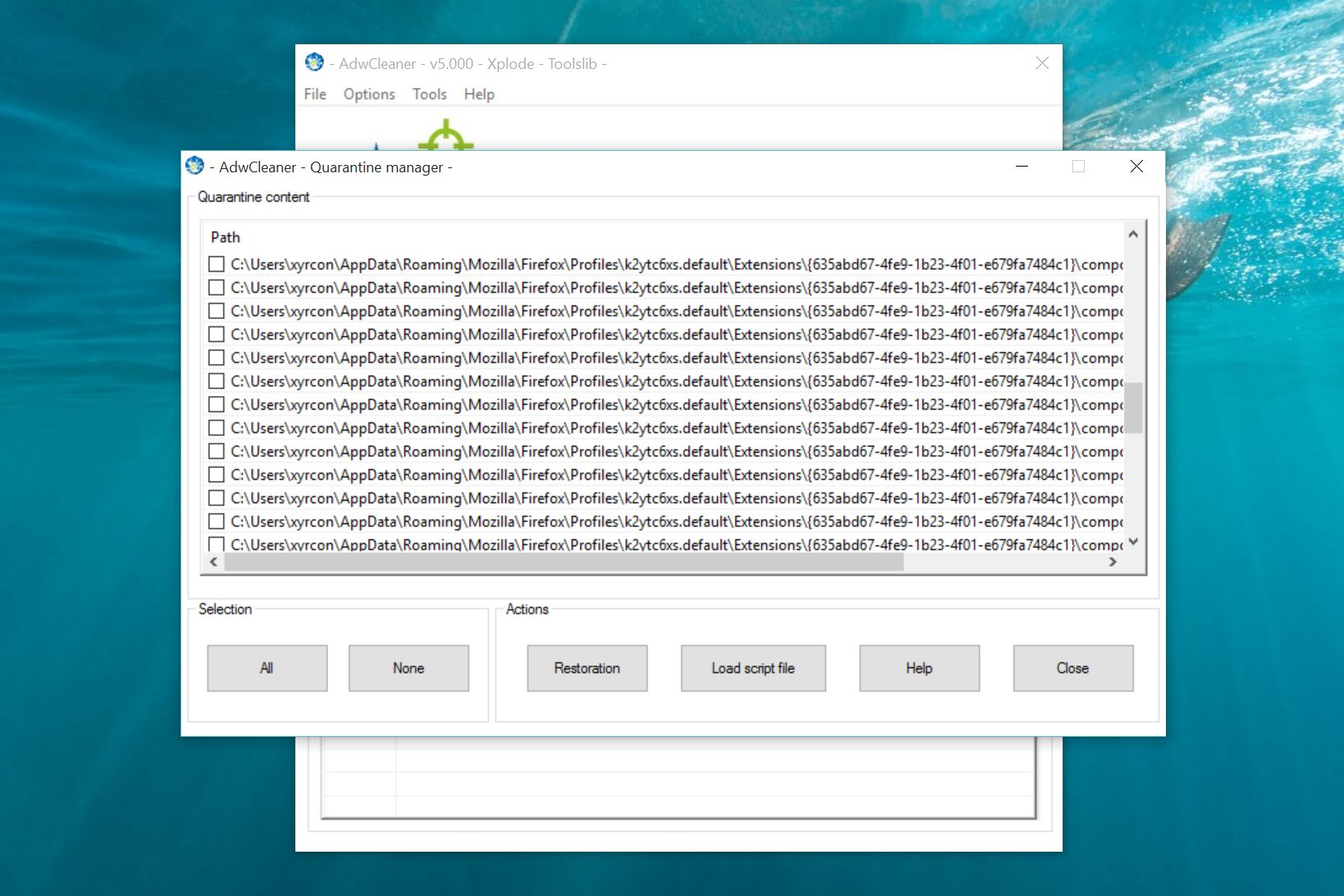Tick the checkbox of the first quarantine path row
Viewport: 1344px width, 896px height.
click(217, 264)
